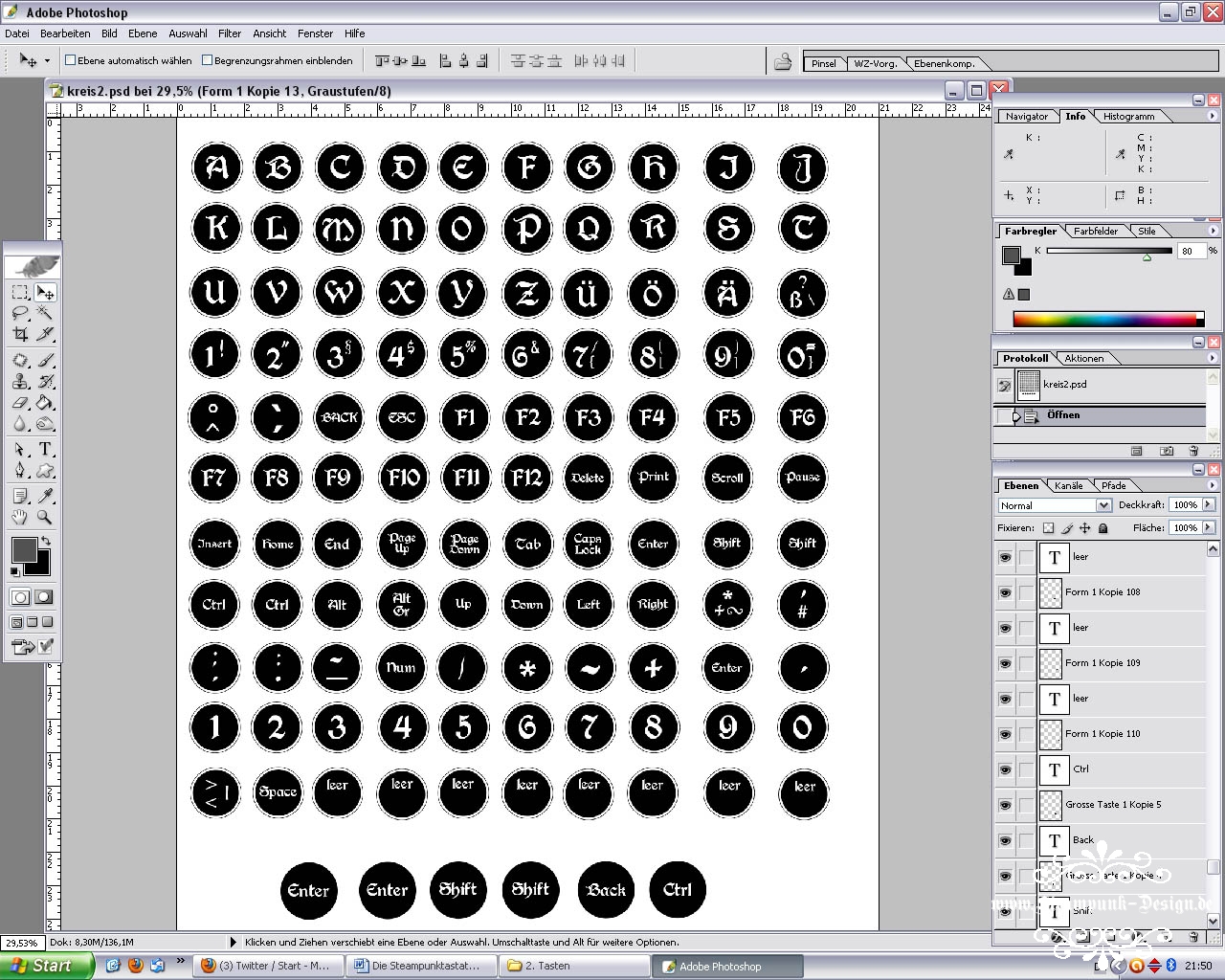
Task: Switch to the Kanäle tab
Action: pos(1068,485)
